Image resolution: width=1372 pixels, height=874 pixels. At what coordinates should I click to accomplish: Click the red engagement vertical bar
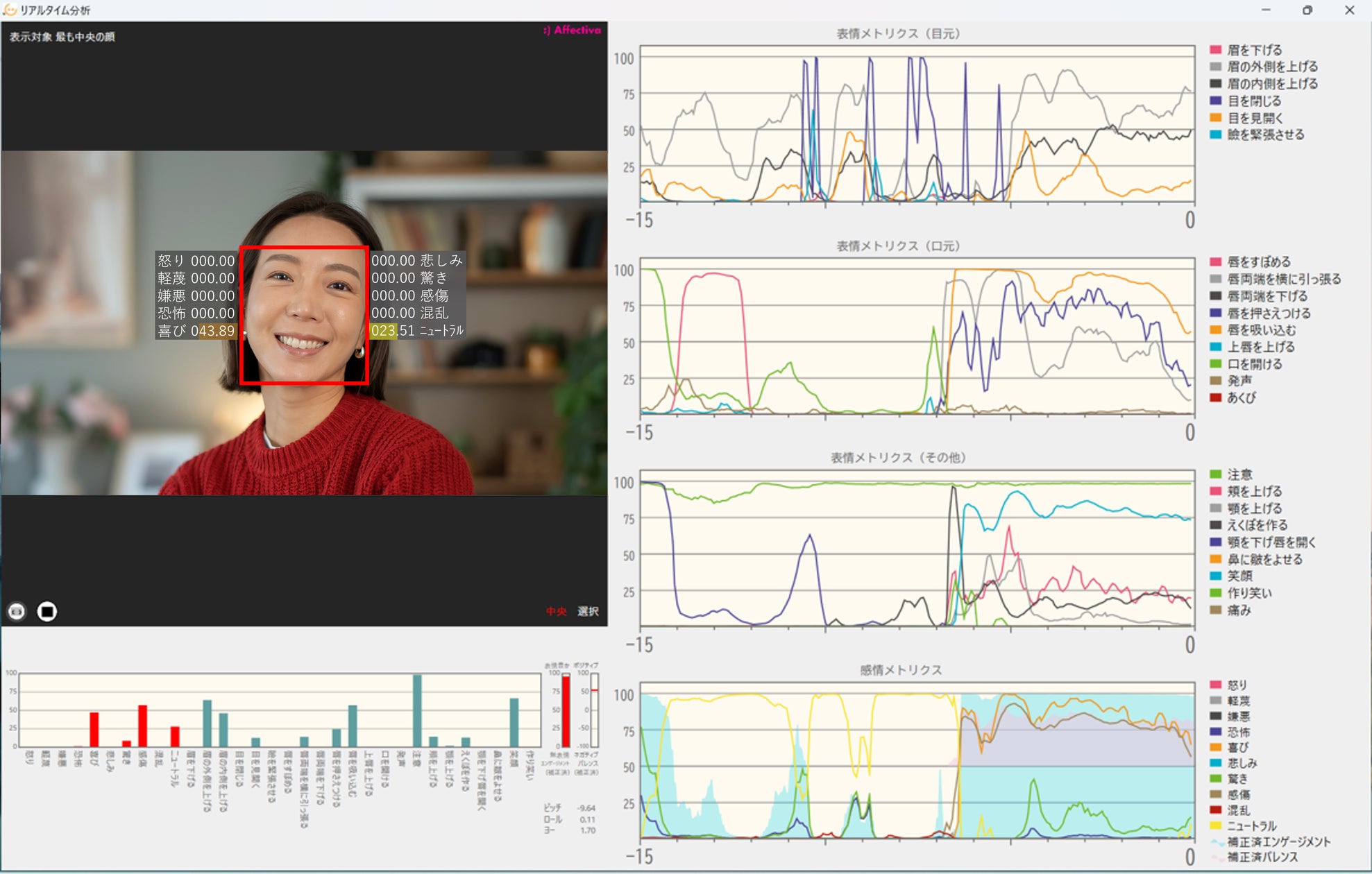pyautogui.click(x=566, y=710)
